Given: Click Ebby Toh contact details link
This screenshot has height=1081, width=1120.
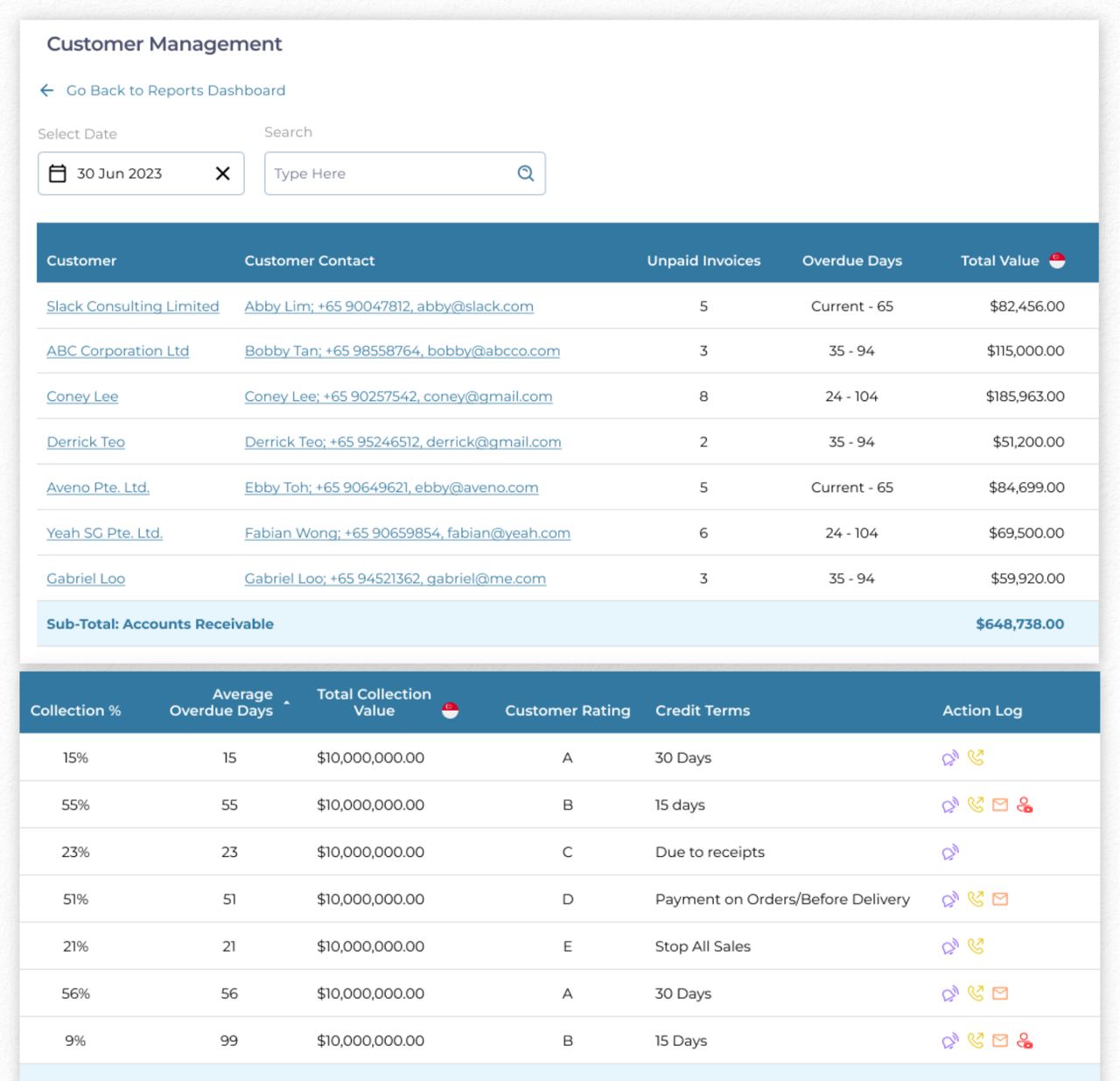Looking at the screenshot, I should pyautogui.click(x=392, y=488).
